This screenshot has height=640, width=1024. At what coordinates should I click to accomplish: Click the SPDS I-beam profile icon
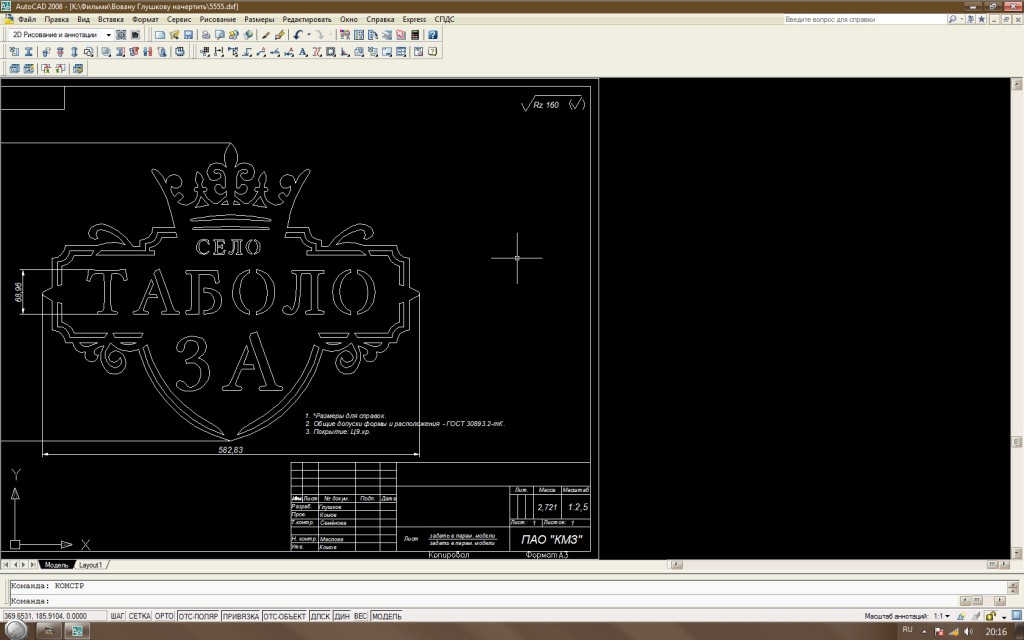[28, 52]
